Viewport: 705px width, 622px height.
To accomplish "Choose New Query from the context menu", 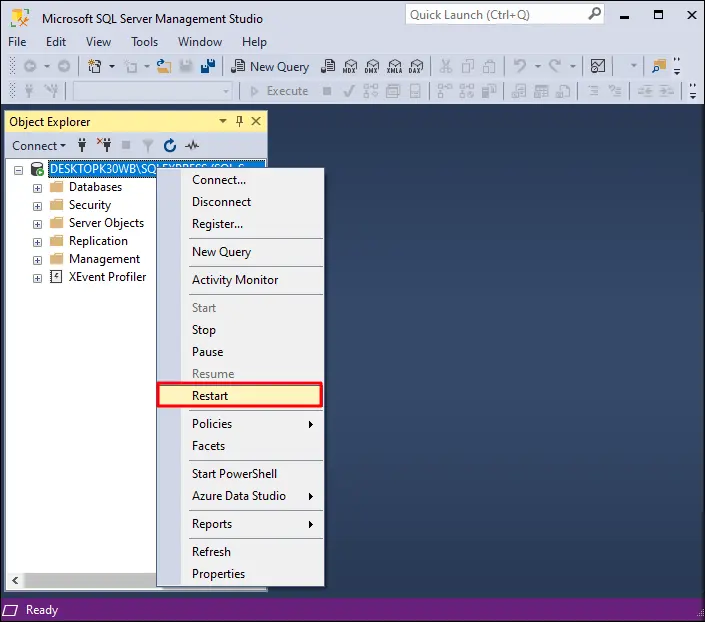I will [x=240, y=251].
